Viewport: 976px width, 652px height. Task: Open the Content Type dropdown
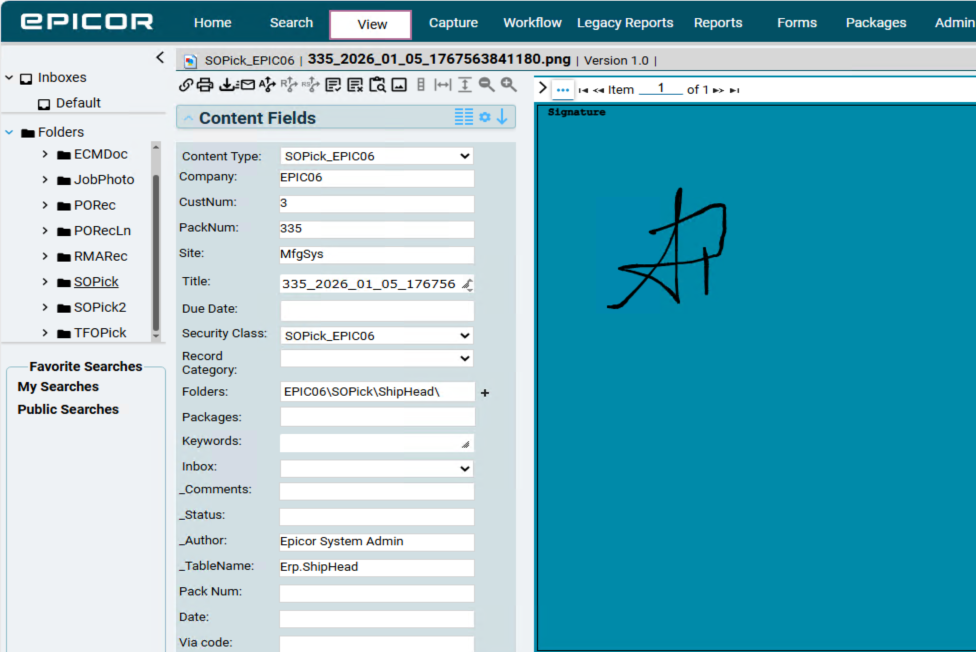[376, 156]
